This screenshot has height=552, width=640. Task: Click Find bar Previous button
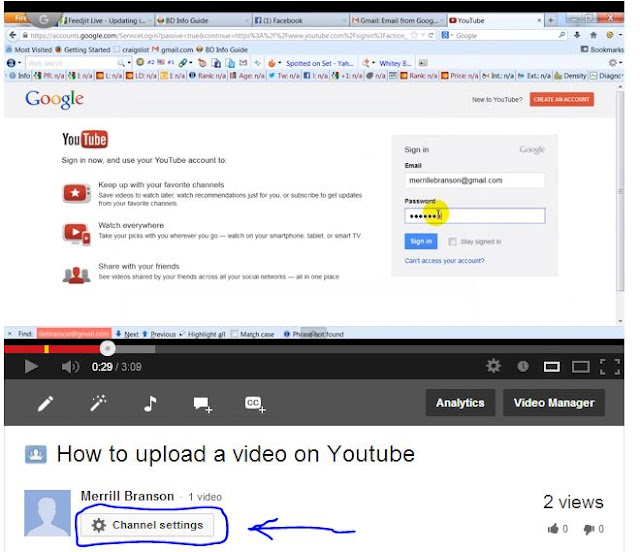(x=159, y=334)
